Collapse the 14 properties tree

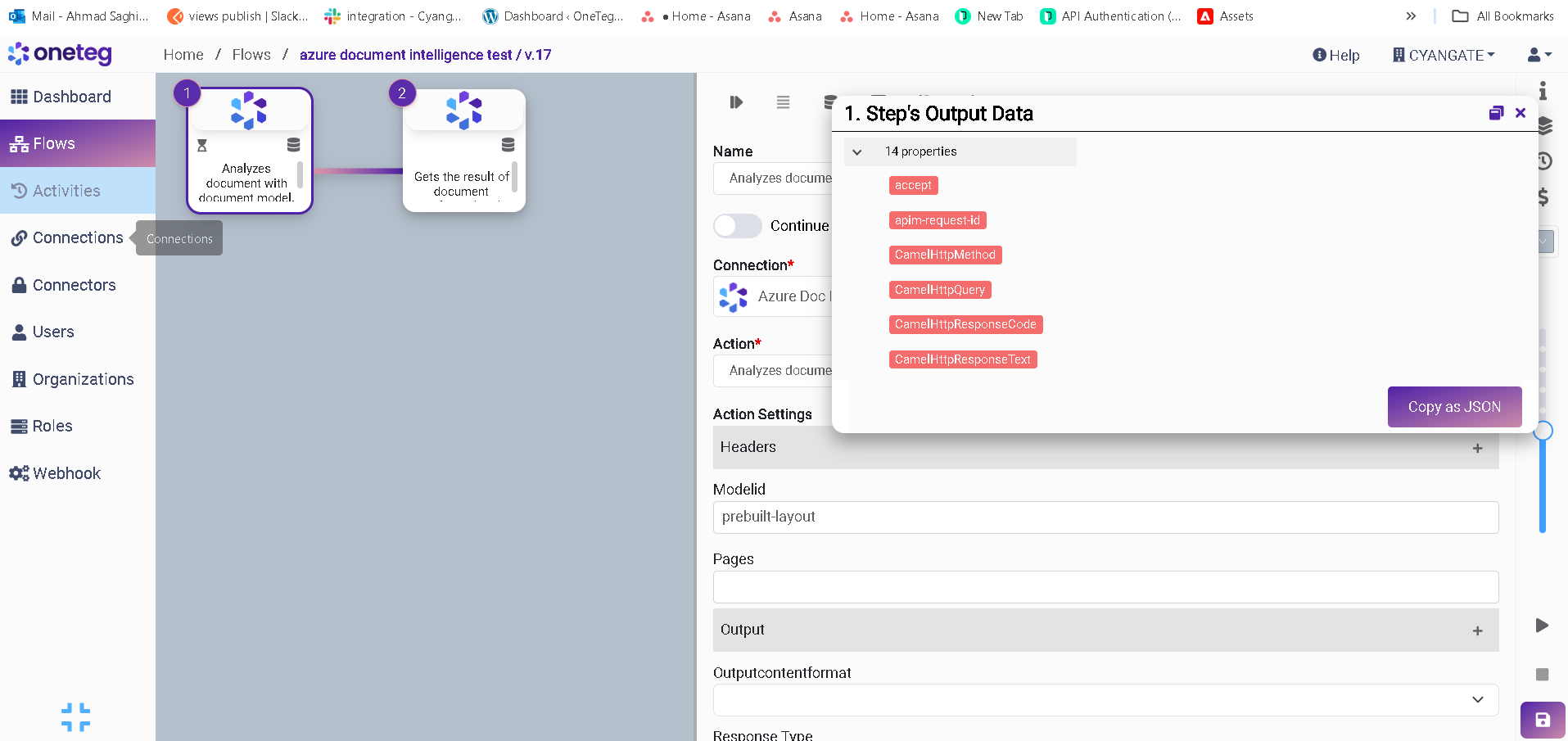click(857, 152)
